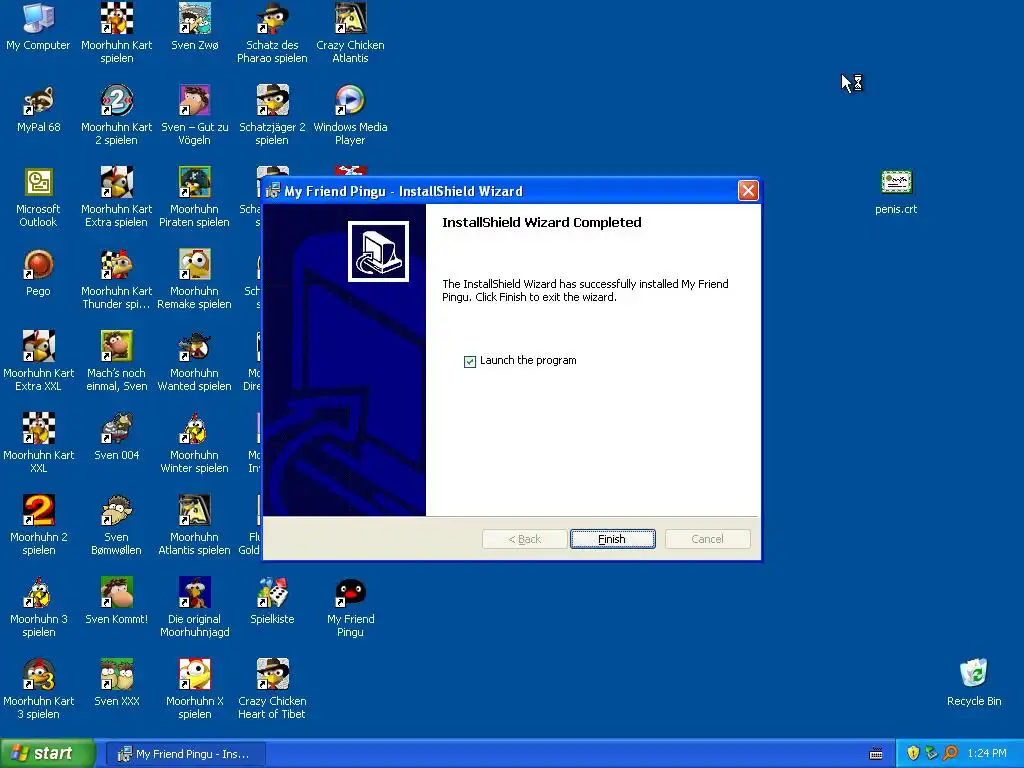Click the Pego desktop icon
Viewport: 1024px width, 768px height.
[x=38, y=272]
